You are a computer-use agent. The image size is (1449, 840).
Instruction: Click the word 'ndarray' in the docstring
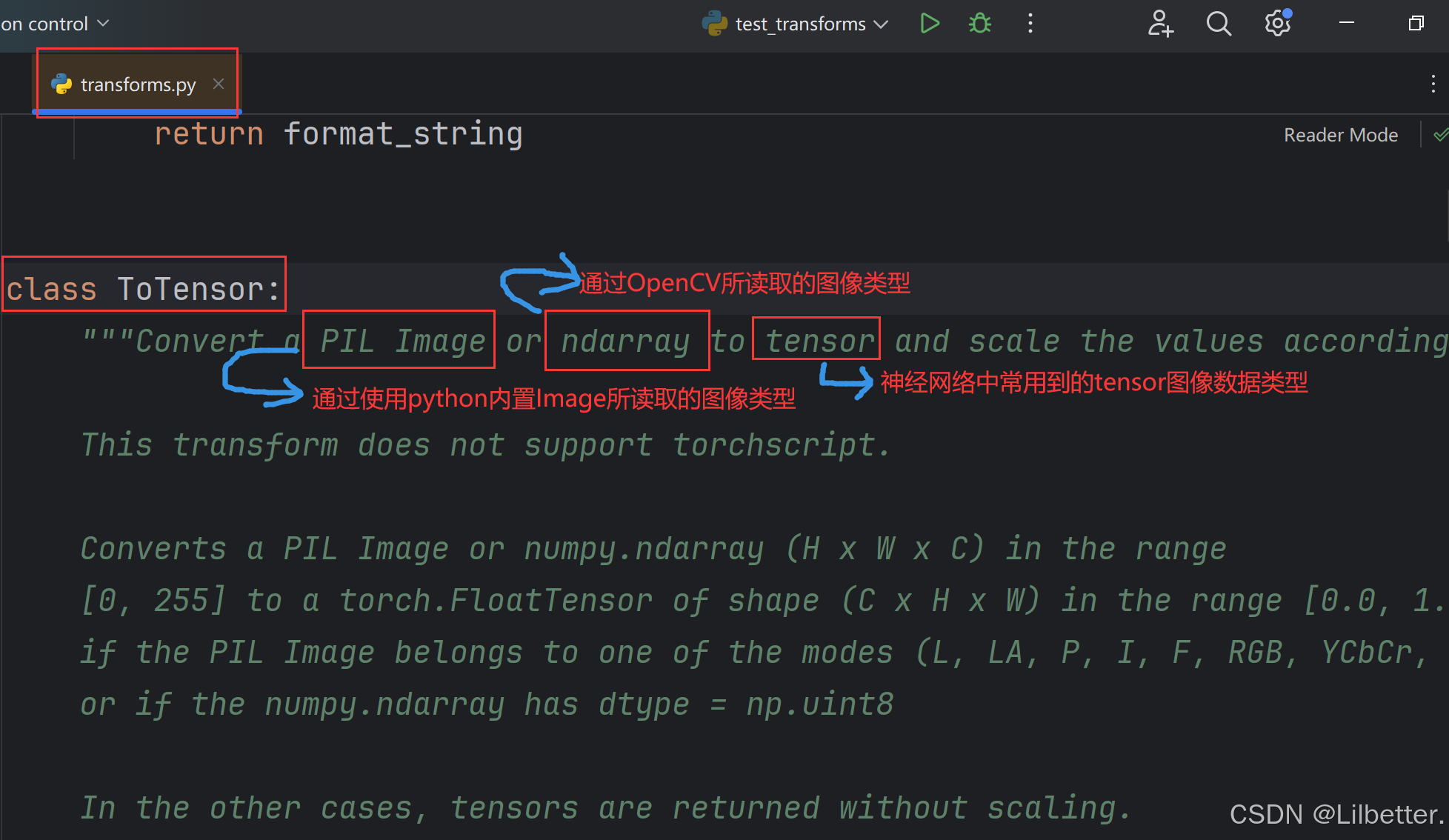click(x=626, y=341)
